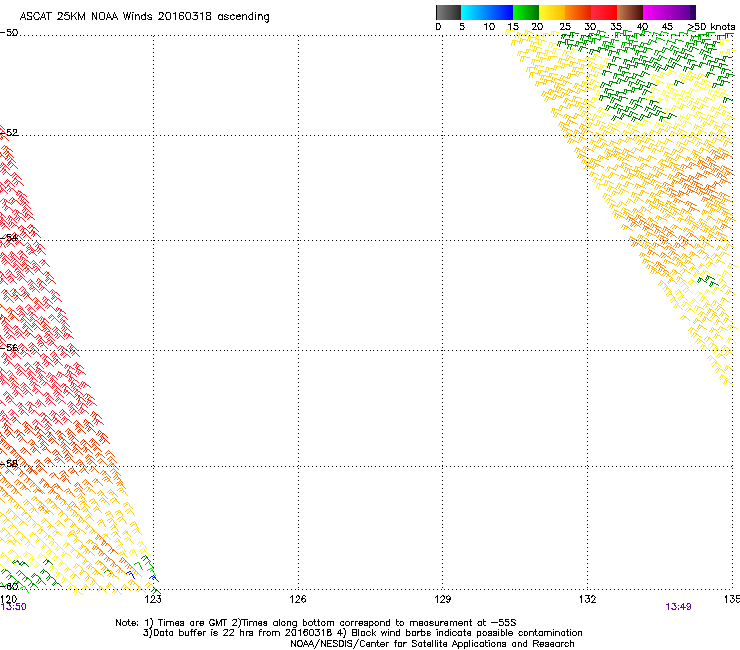Click the '-58' latitude label
This screenshot has height=650, width=740.
pos(9,464)
